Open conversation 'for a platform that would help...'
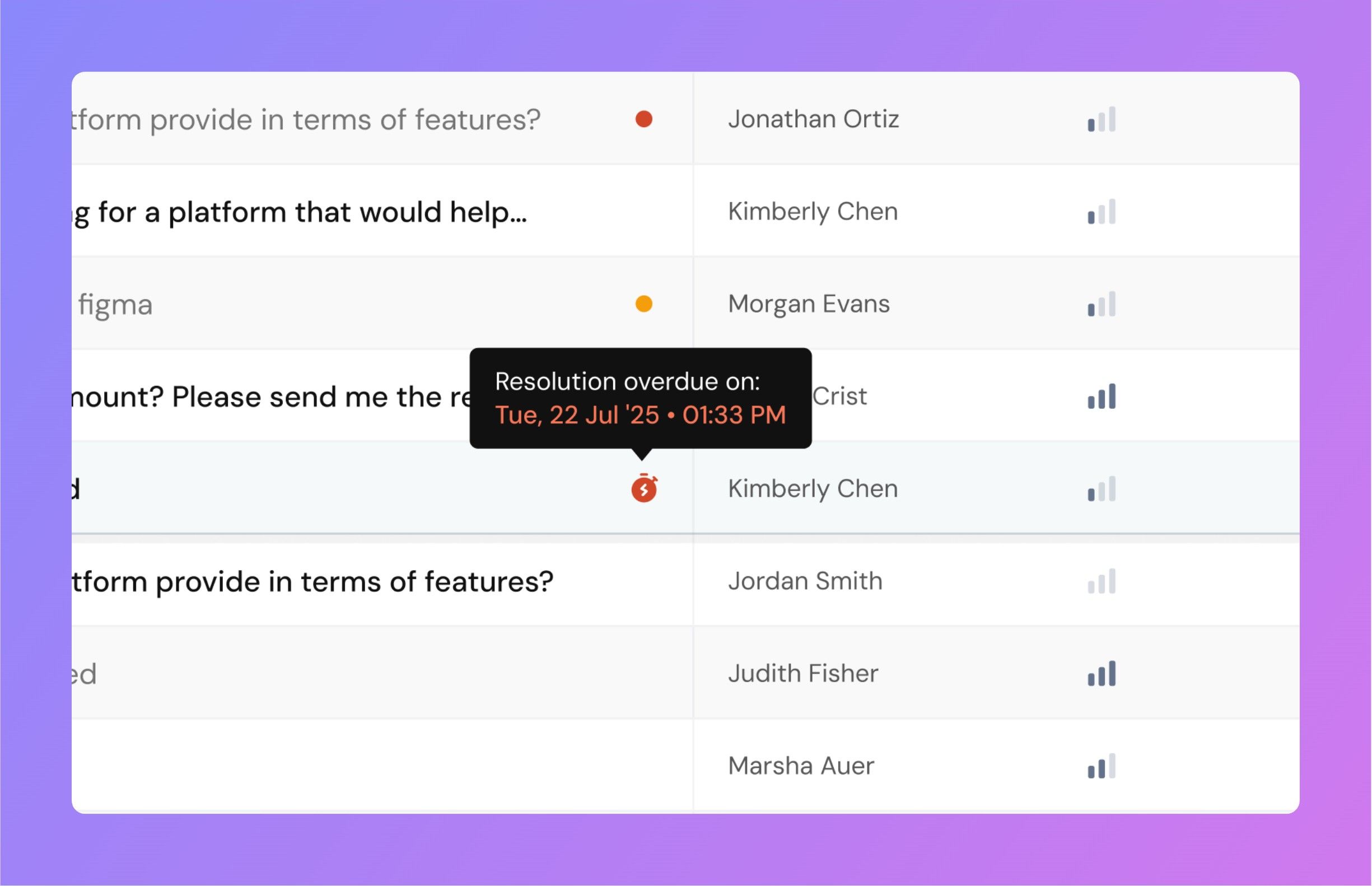Screen dimensions: 1372x886 (311, 212)
